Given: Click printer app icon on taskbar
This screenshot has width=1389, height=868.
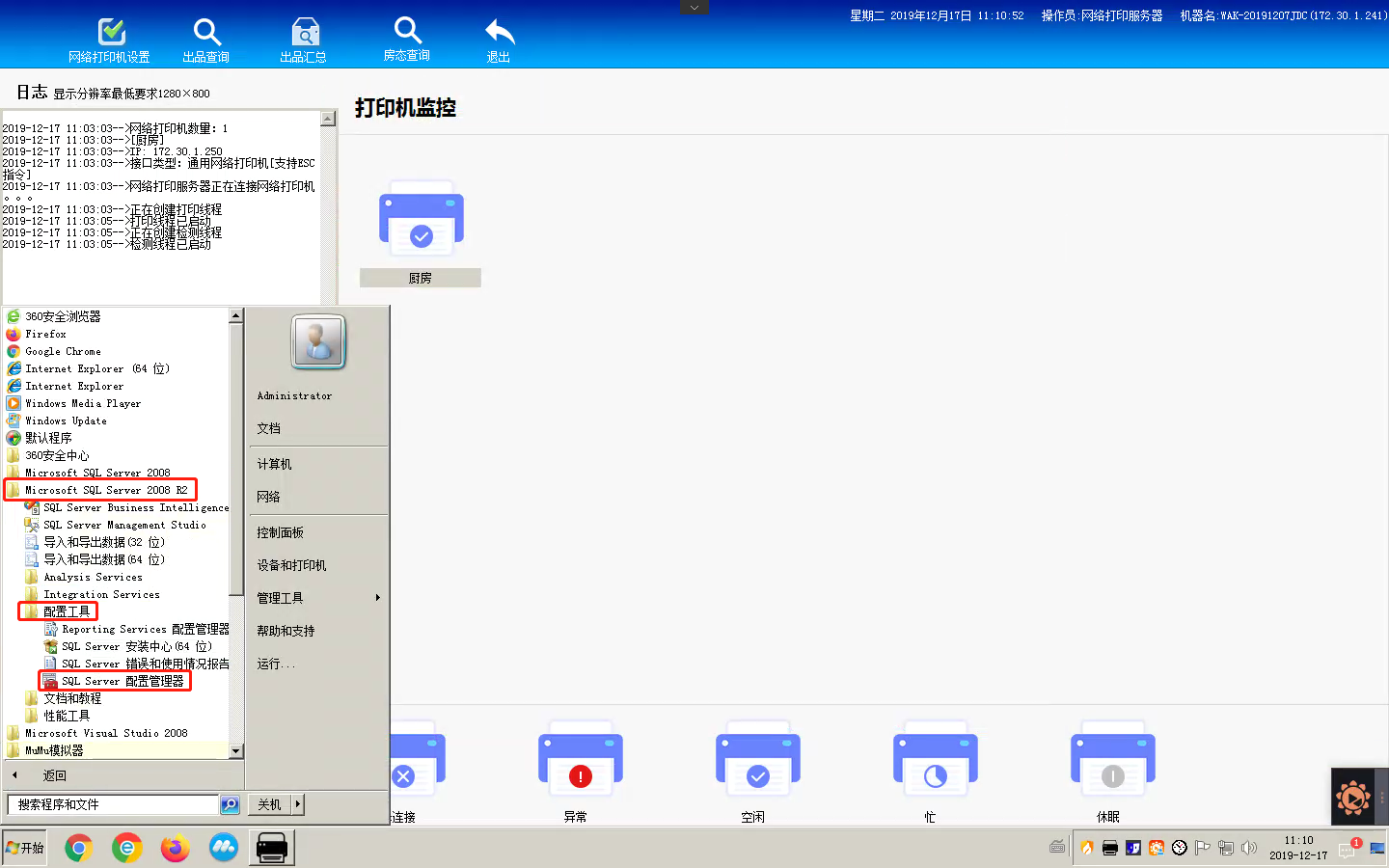Looking at the screenshot, I should point(272,848).
